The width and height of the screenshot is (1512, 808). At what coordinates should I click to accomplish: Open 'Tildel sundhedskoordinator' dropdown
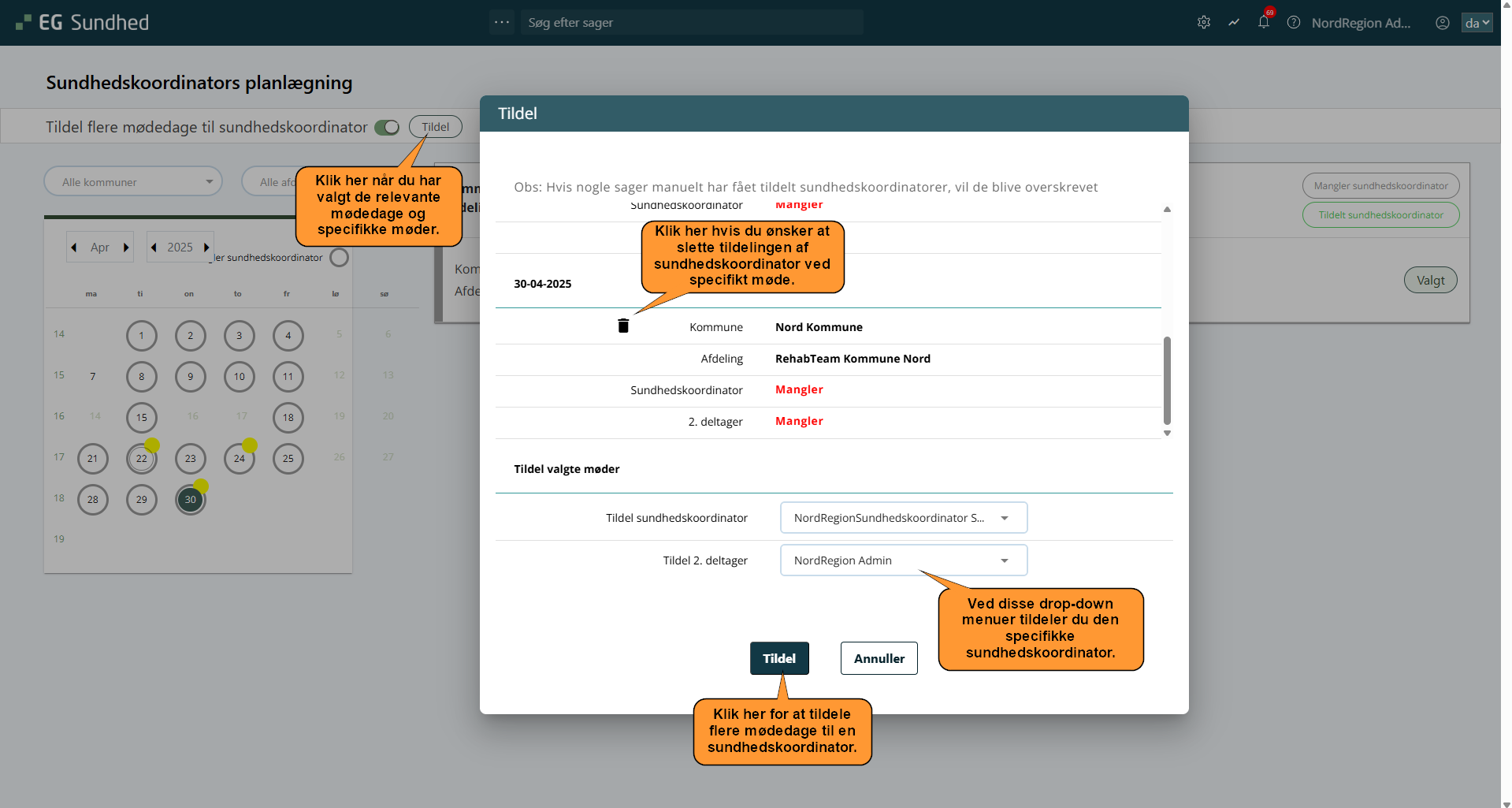coord(903,518)
